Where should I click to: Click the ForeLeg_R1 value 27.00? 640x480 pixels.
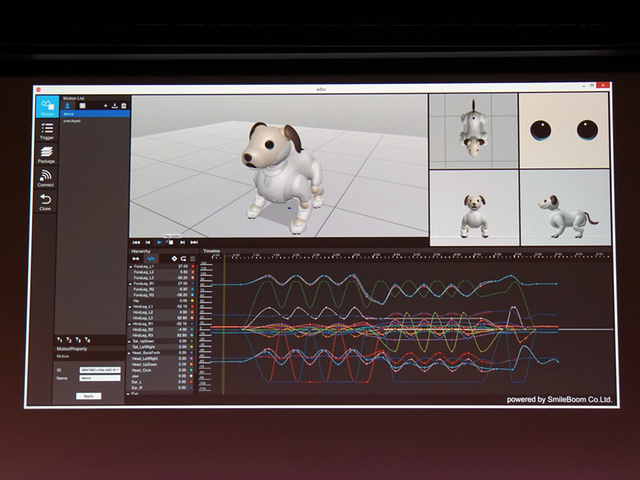coord(183,284)
